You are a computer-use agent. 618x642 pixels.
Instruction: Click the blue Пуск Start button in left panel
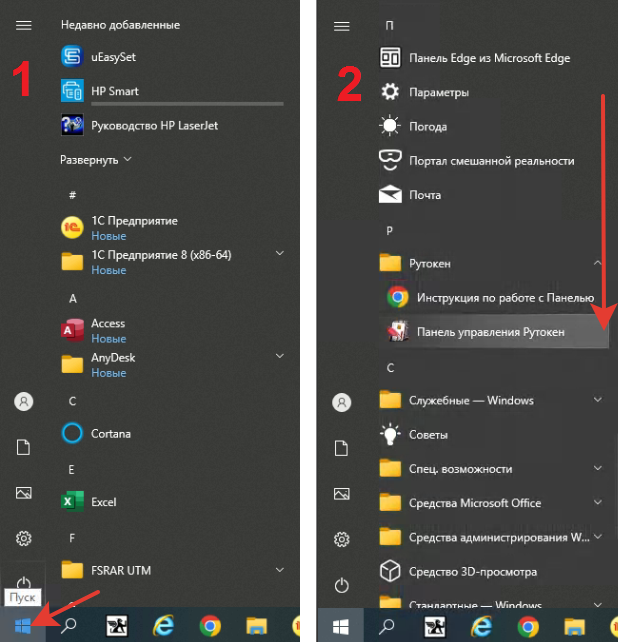point(23,625)
